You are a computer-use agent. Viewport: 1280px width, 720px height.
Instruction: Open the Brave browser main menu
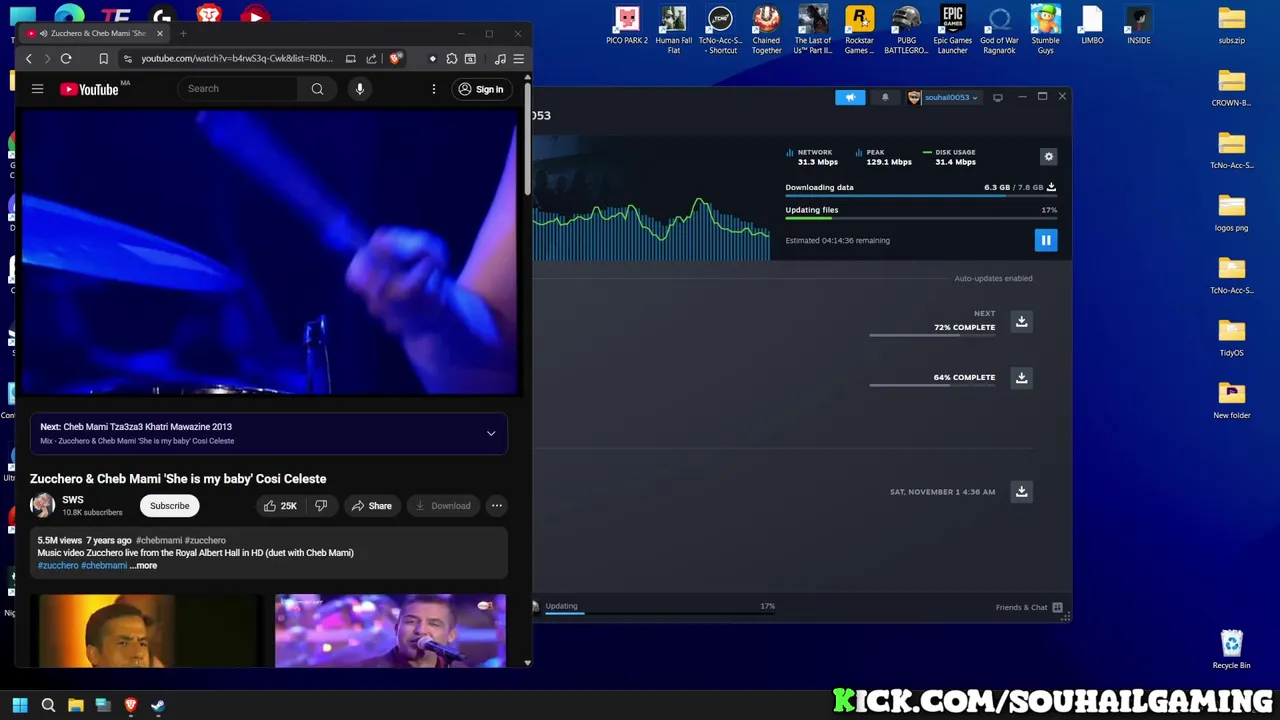tap(518, 59)
